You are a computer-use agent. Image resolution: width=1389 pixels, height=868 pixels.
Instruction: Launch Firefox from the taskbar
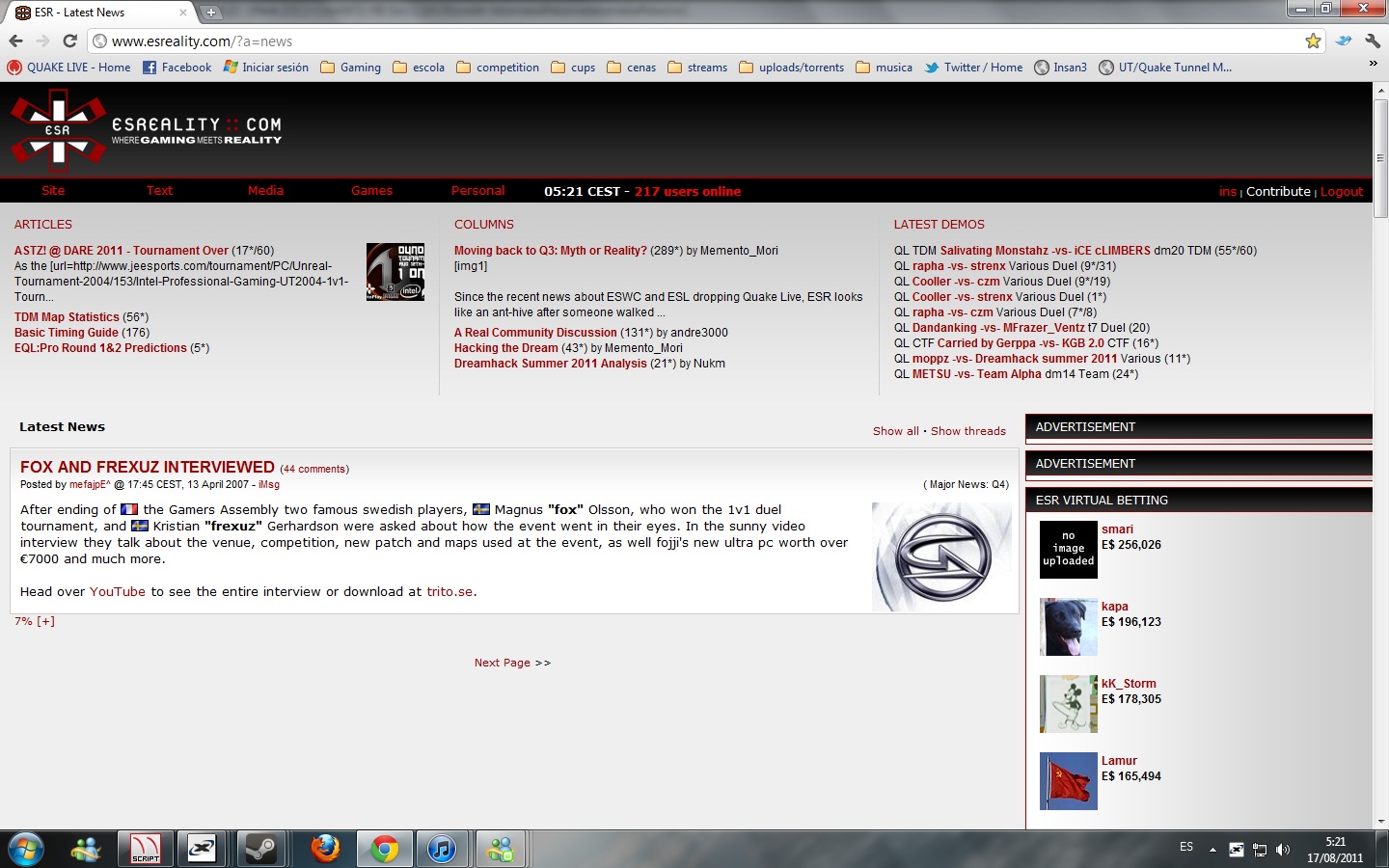pyautogui.click(x=325, y=849)
